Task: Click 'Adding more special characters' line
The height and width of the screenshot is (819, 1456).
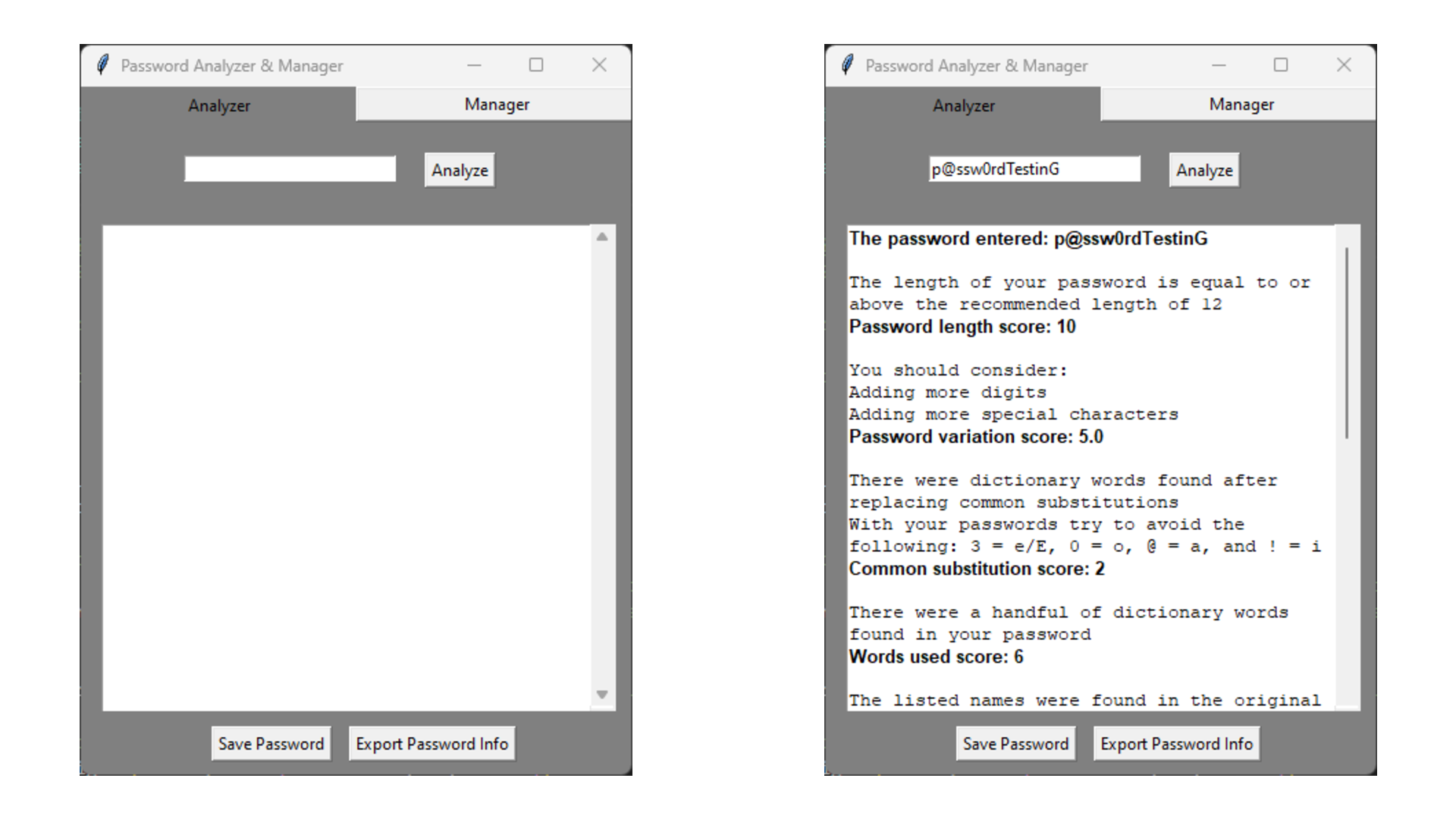Action: click(x=1013, y=415)
